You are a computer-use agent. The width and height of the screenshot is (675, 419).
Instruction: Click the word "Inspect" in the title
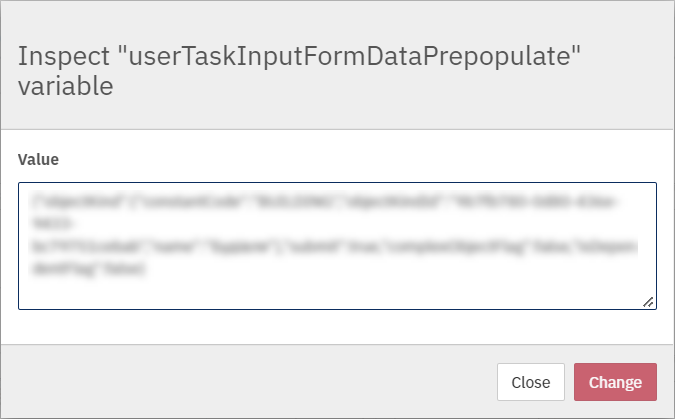pos(64,56)
